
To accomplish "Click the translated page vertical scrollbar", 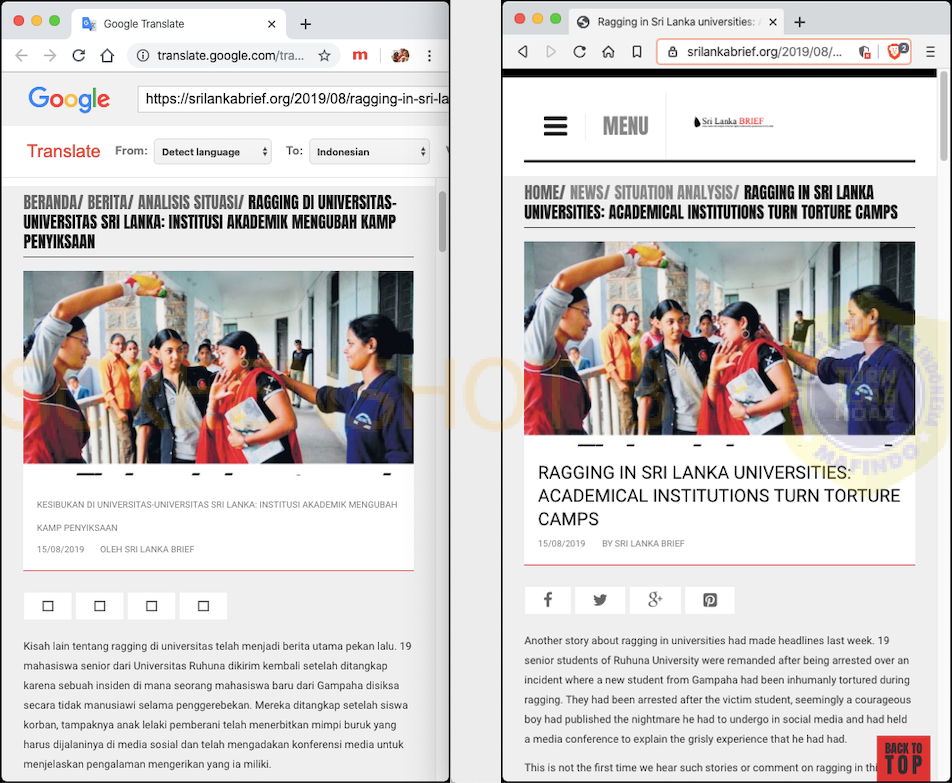I will 443,222.
